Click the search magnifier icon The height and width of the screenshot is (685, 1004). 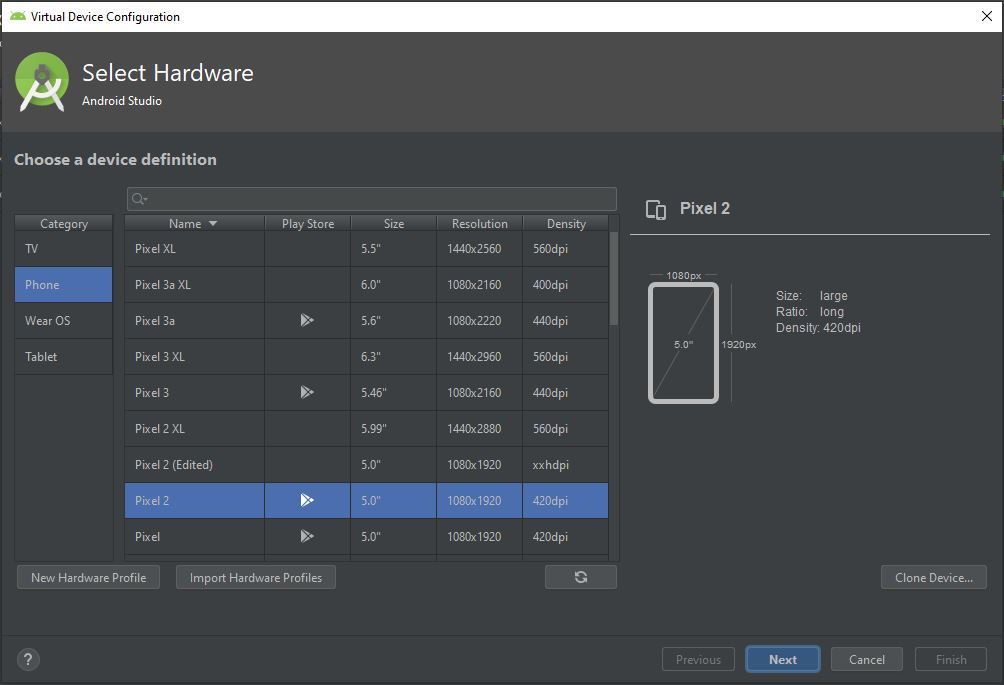(139, 199)
